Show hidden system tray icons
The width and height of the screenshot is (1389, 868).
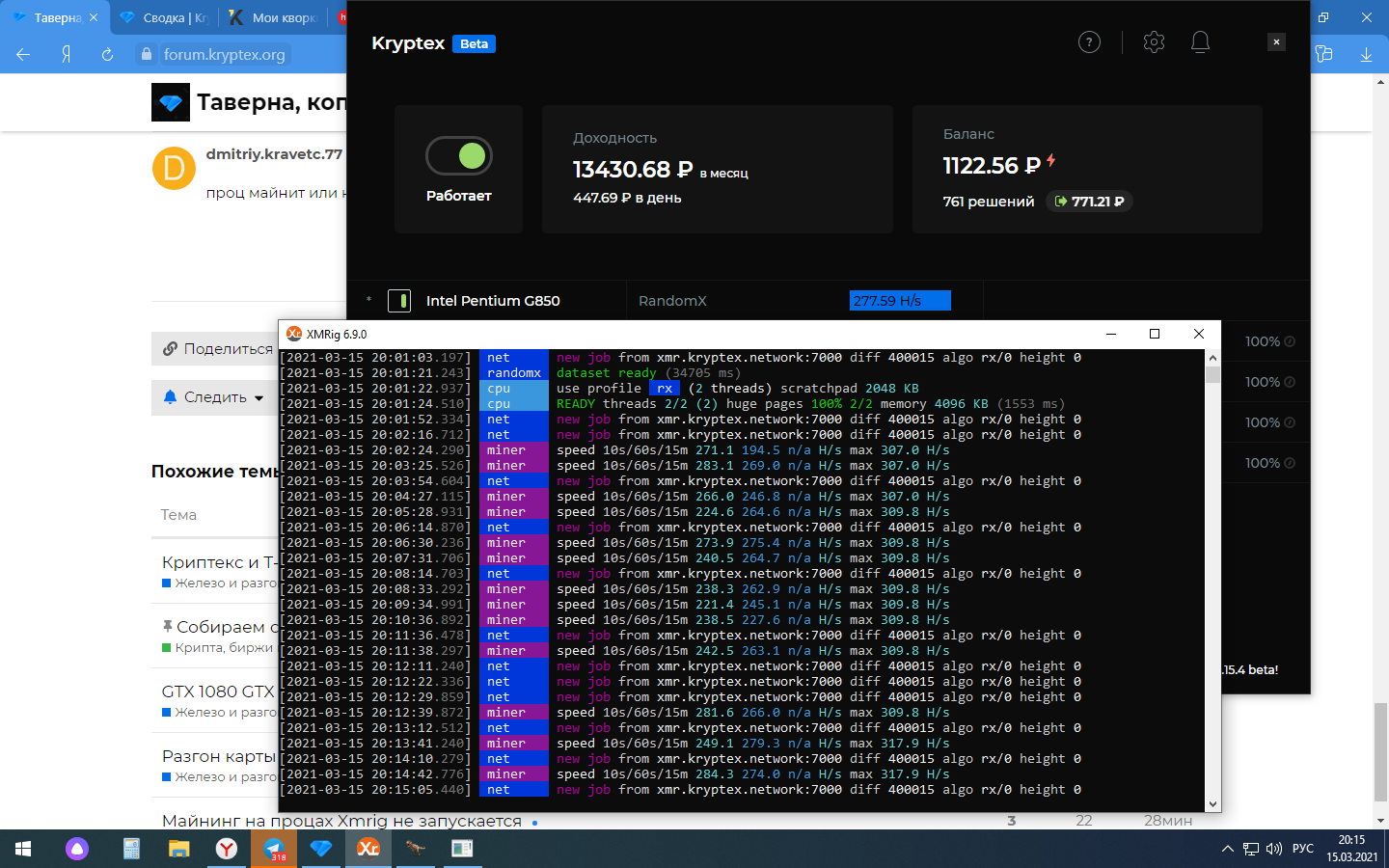1227,849
